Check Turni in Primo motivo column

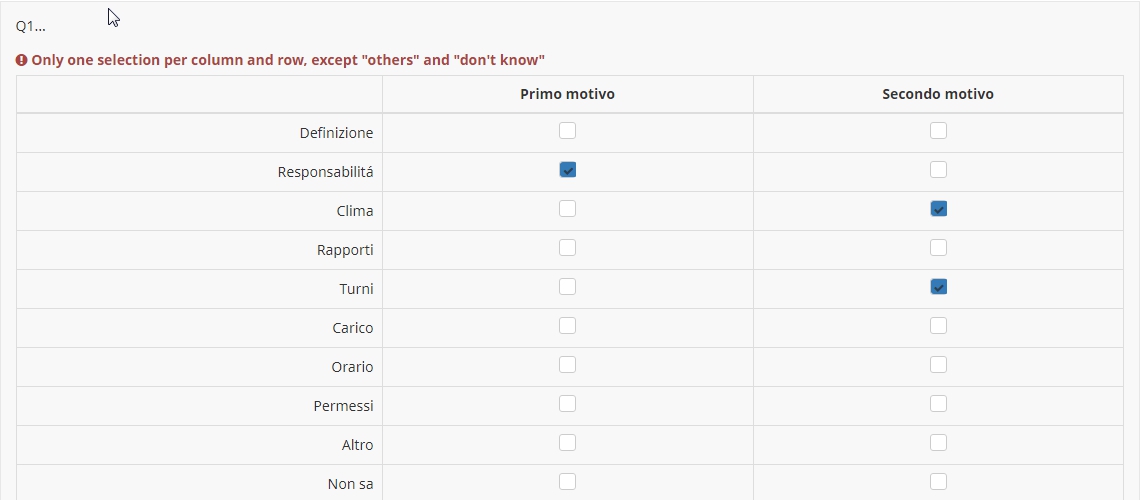point(567,287)
